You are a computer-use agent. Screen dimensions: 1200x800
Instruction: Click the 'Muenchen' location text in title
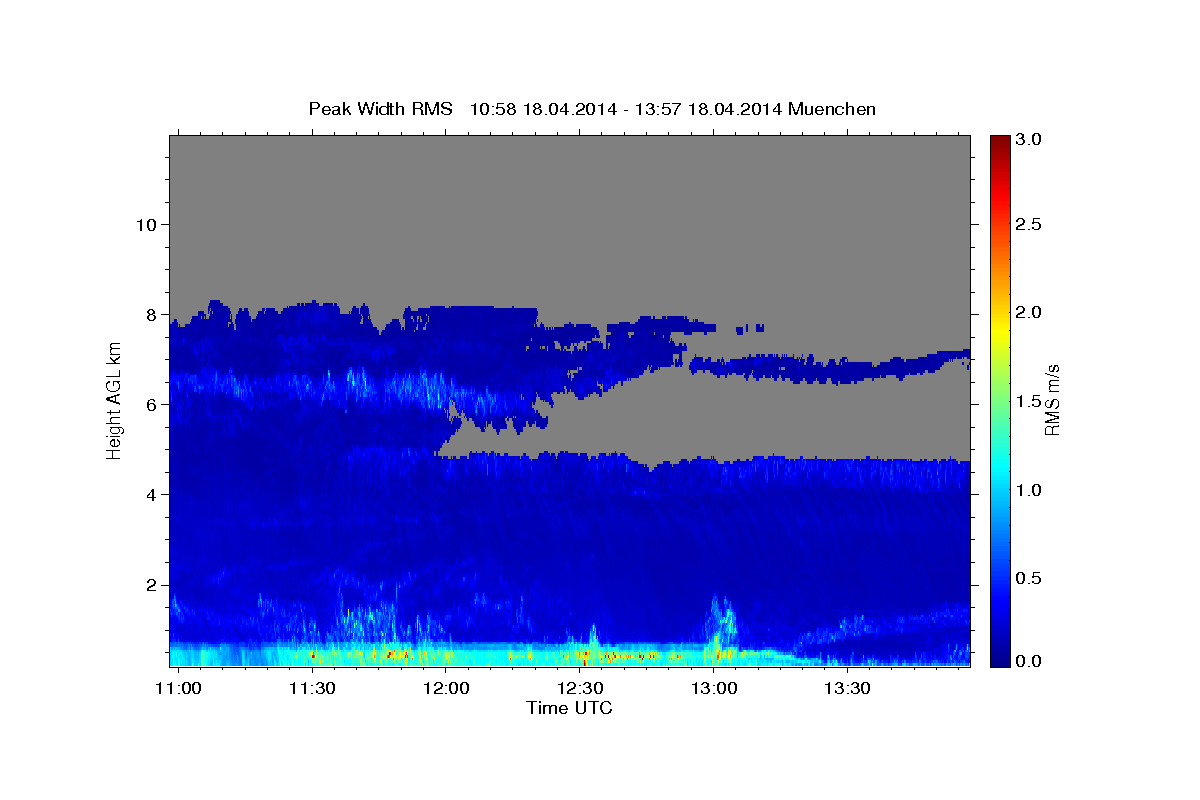pyautogui.click(x=832, y=109)
